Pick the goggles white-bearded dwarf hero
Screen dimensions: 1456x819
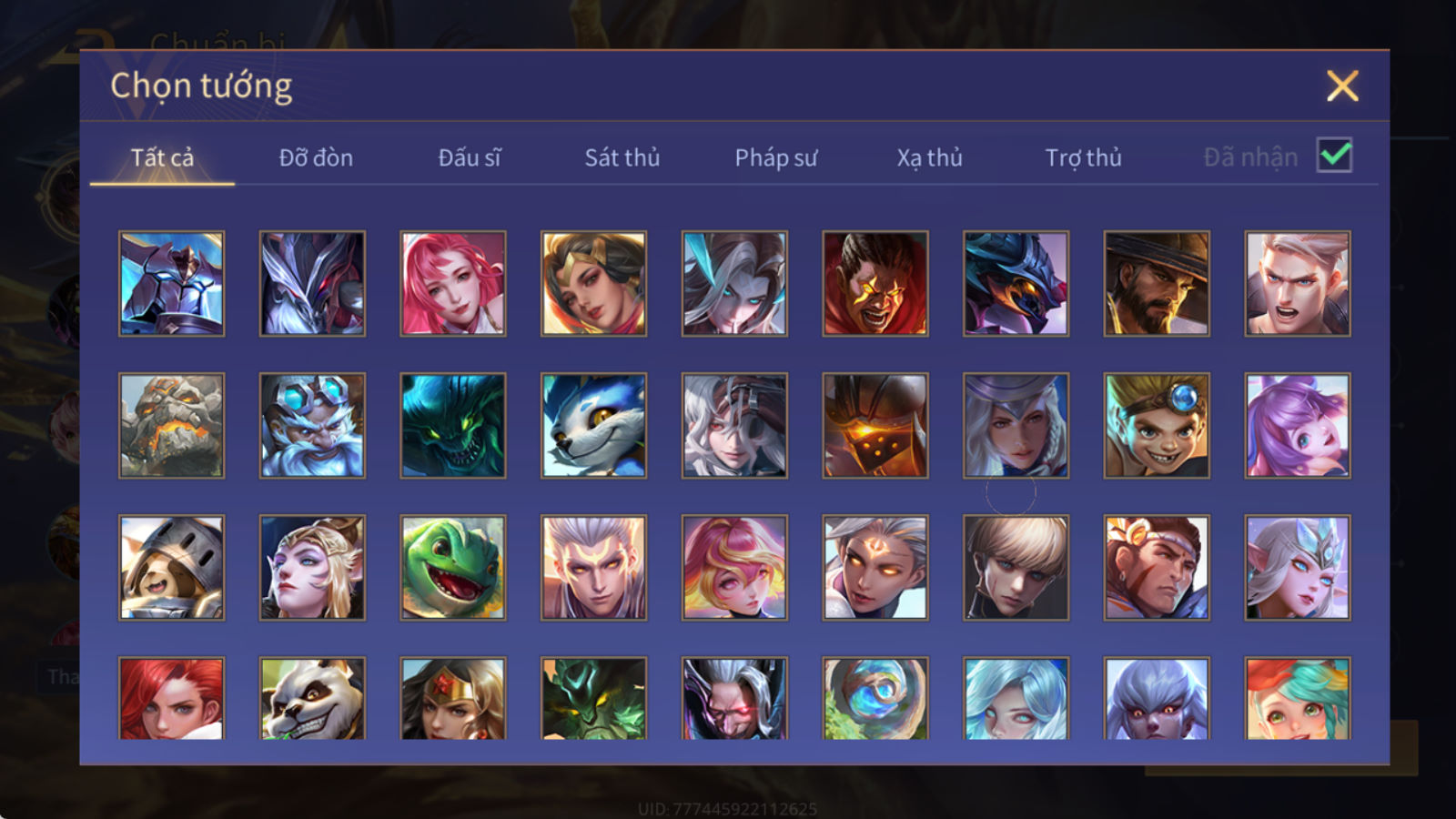pyautogui.click(x=312, y=425)
